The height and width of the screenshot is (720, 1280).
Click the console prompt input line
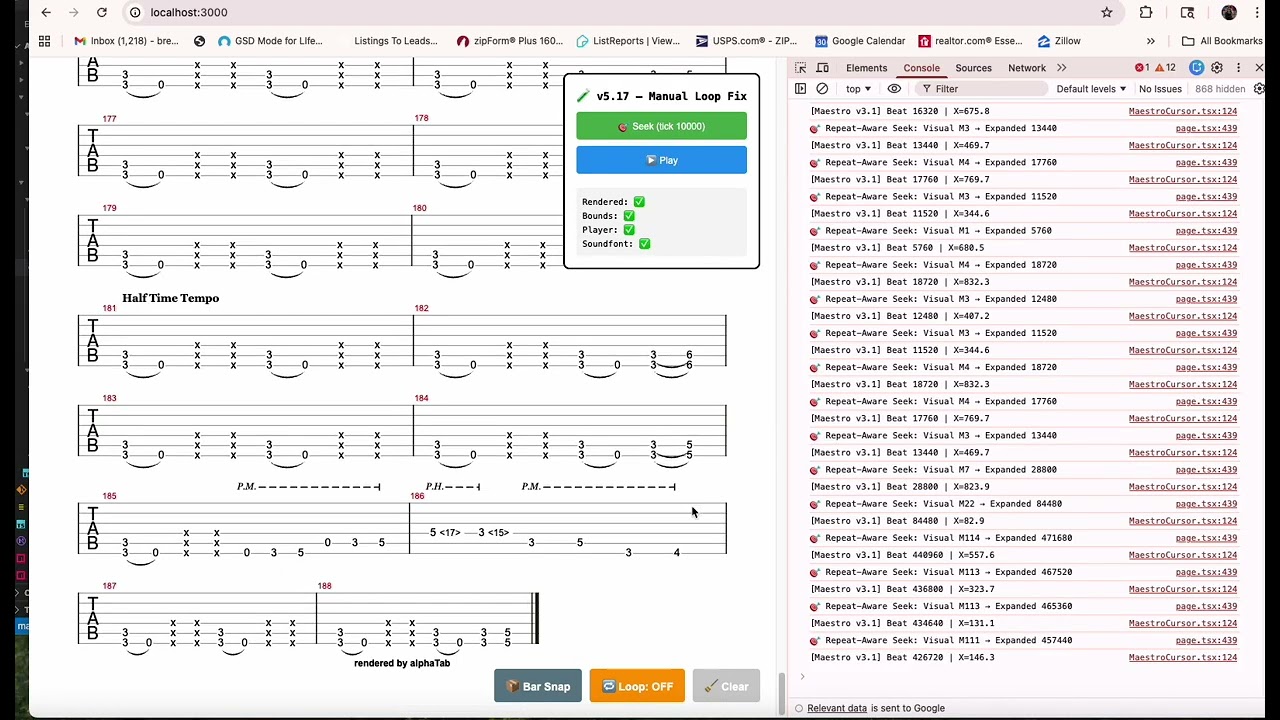pyautogui.click(x=1020, y=677)
